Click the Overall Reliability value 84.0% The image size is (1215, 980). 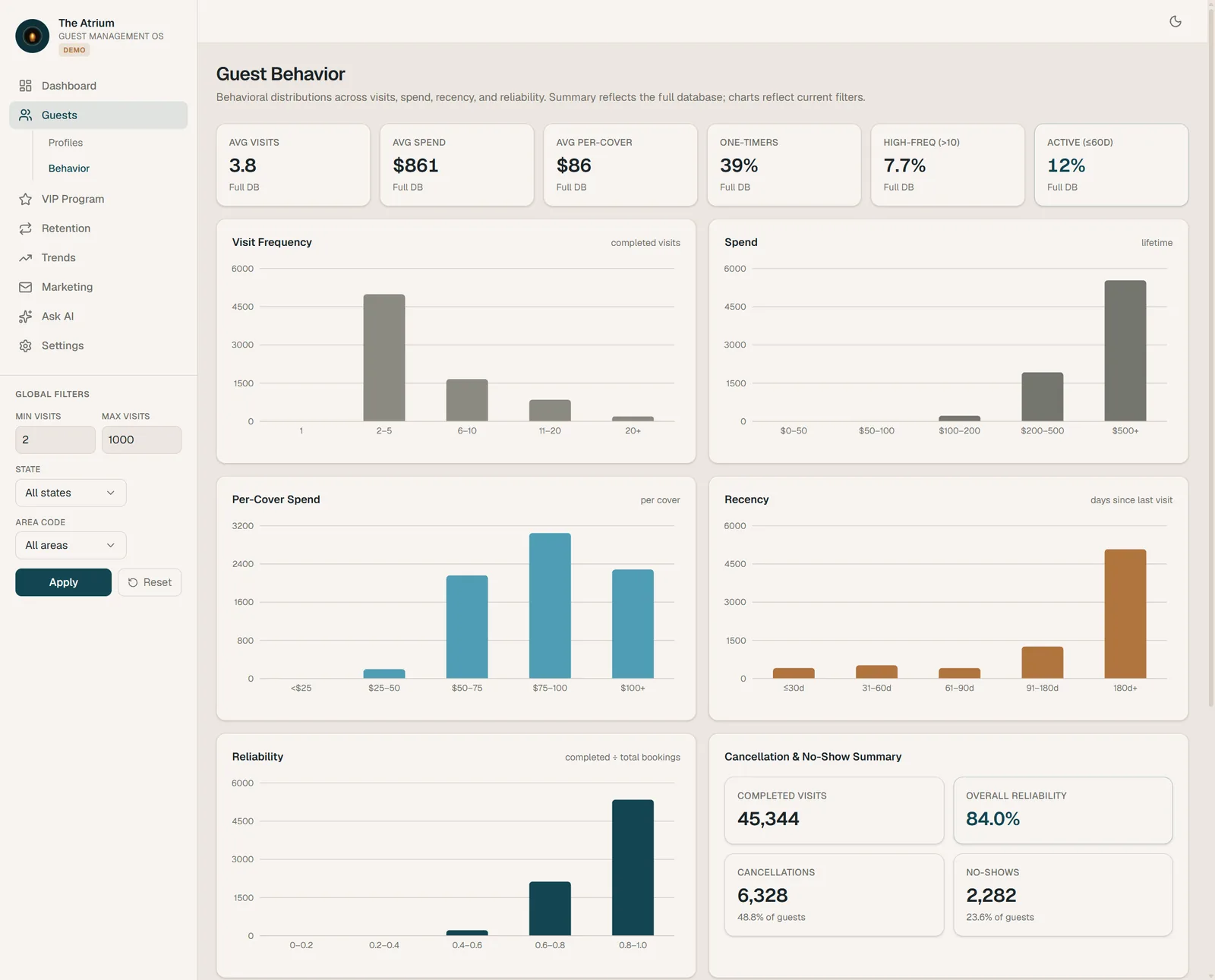pyautogui.click(x=993, y=819)
